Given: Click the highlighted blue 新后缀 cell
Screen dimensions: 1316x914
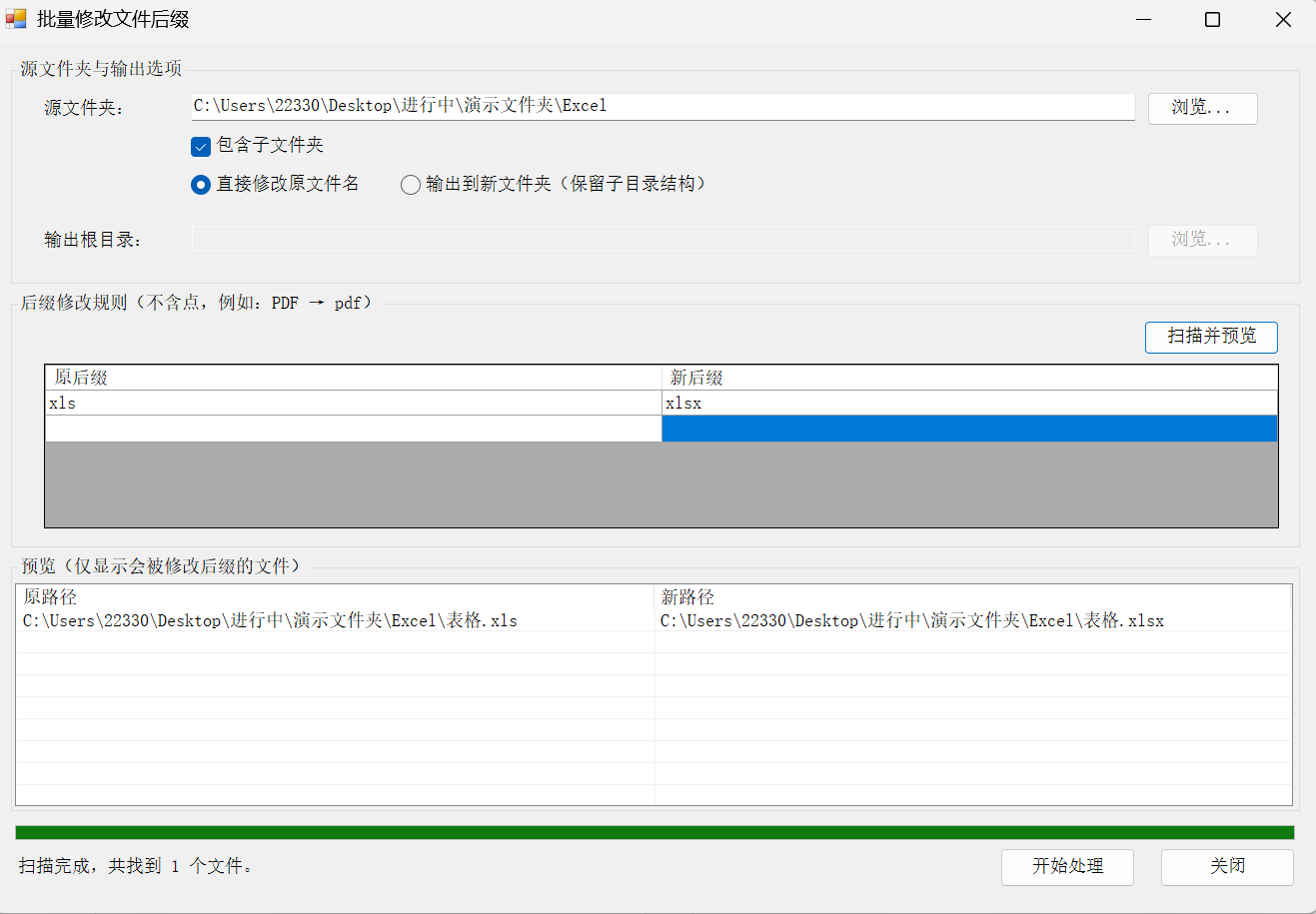Looking at the screenshot, I should pos(969,429).
